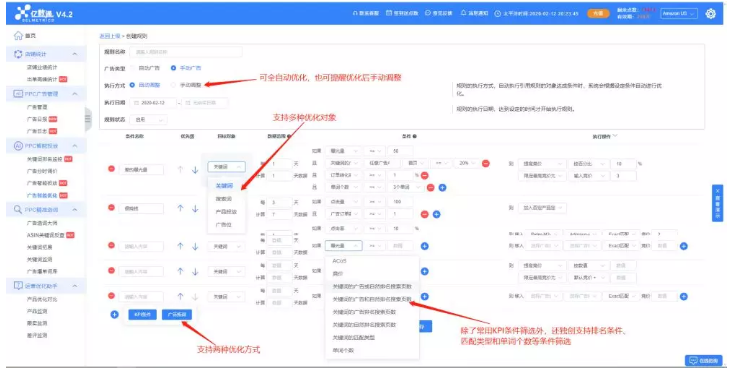
Task: Add an action to the third rule row
Action: [x=683, y=246]
